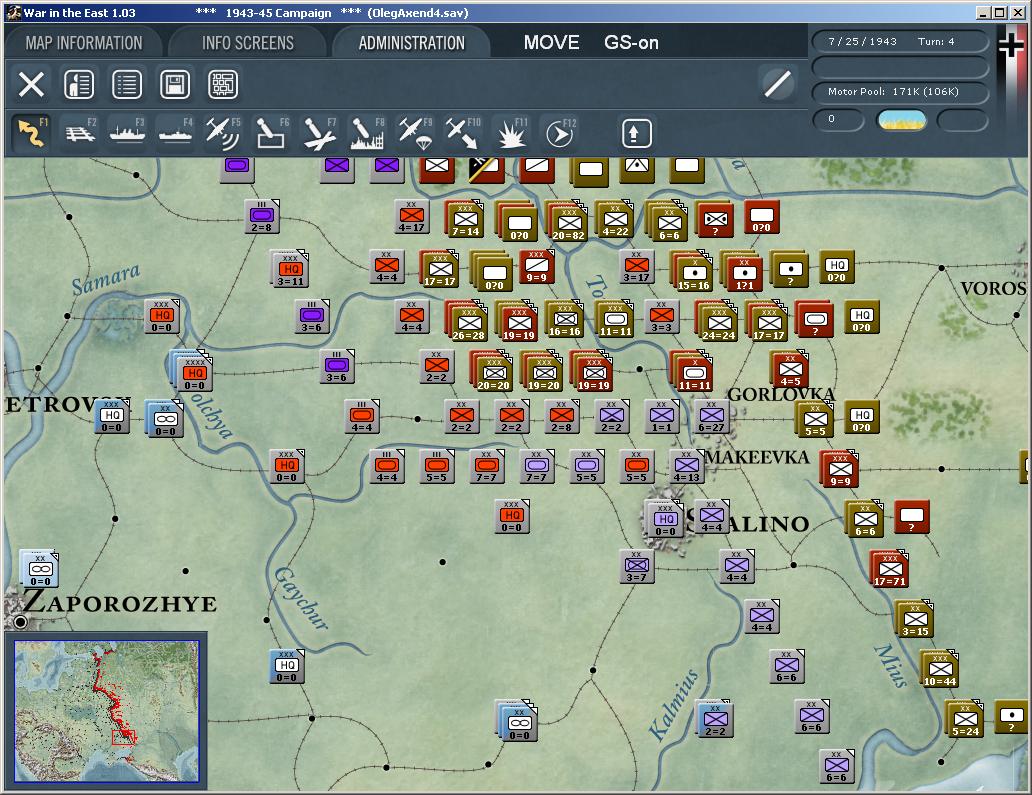Select the F6 Bomb unit icon

(271, 134)
